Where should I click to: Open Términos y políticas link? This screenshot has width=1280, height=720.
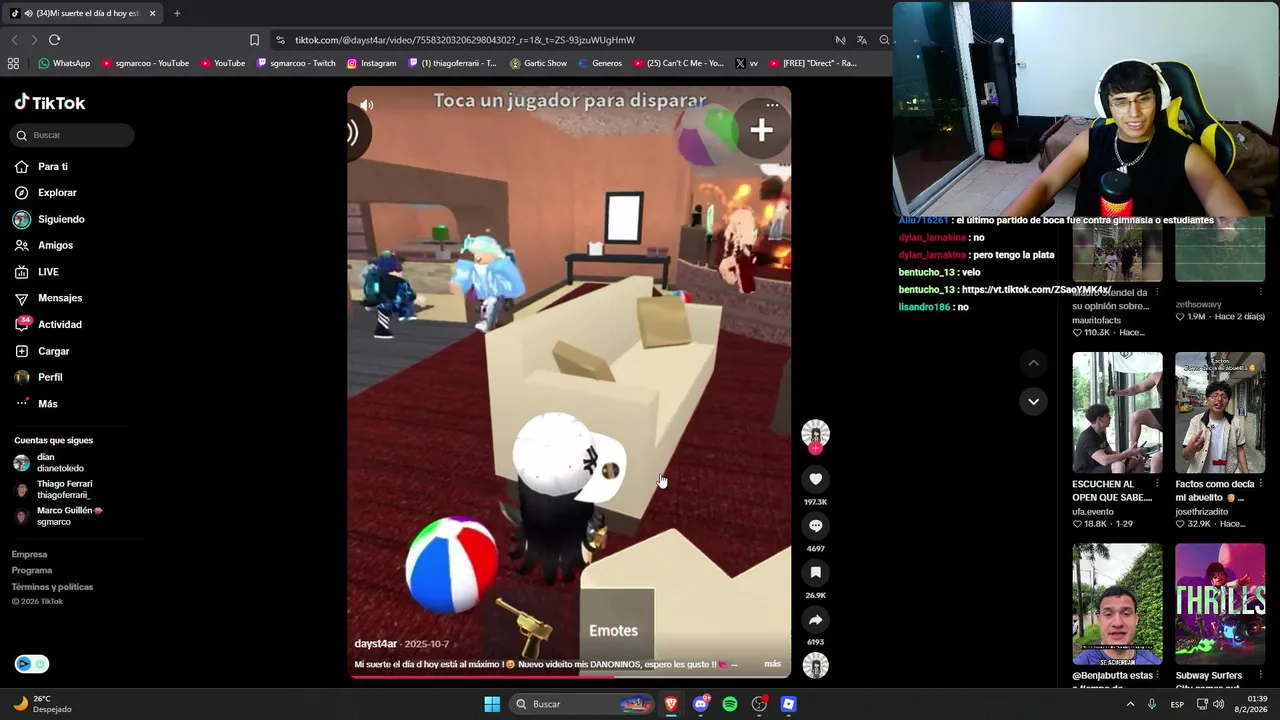(x=52, y=586)
